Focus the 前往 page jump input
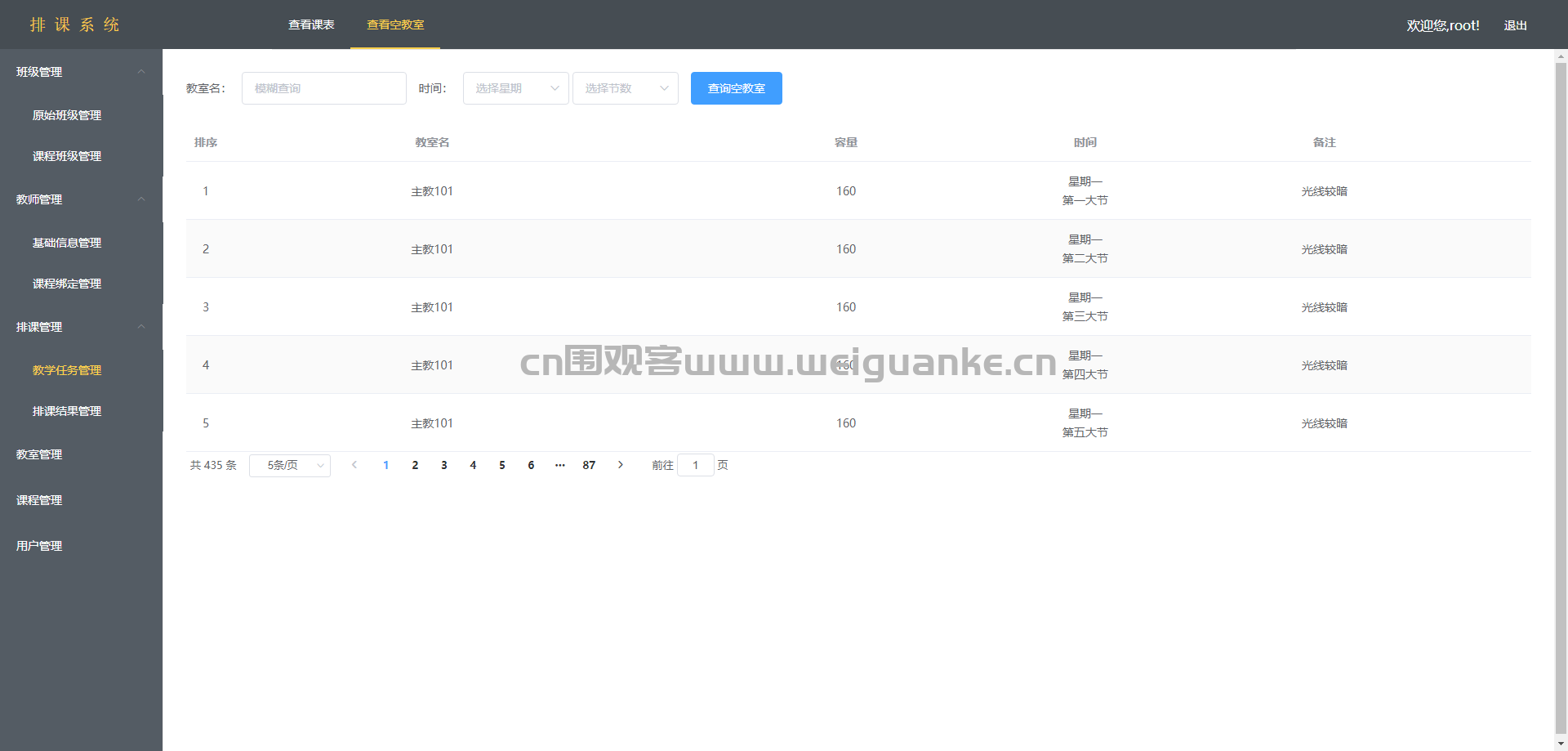 point(696,465)
